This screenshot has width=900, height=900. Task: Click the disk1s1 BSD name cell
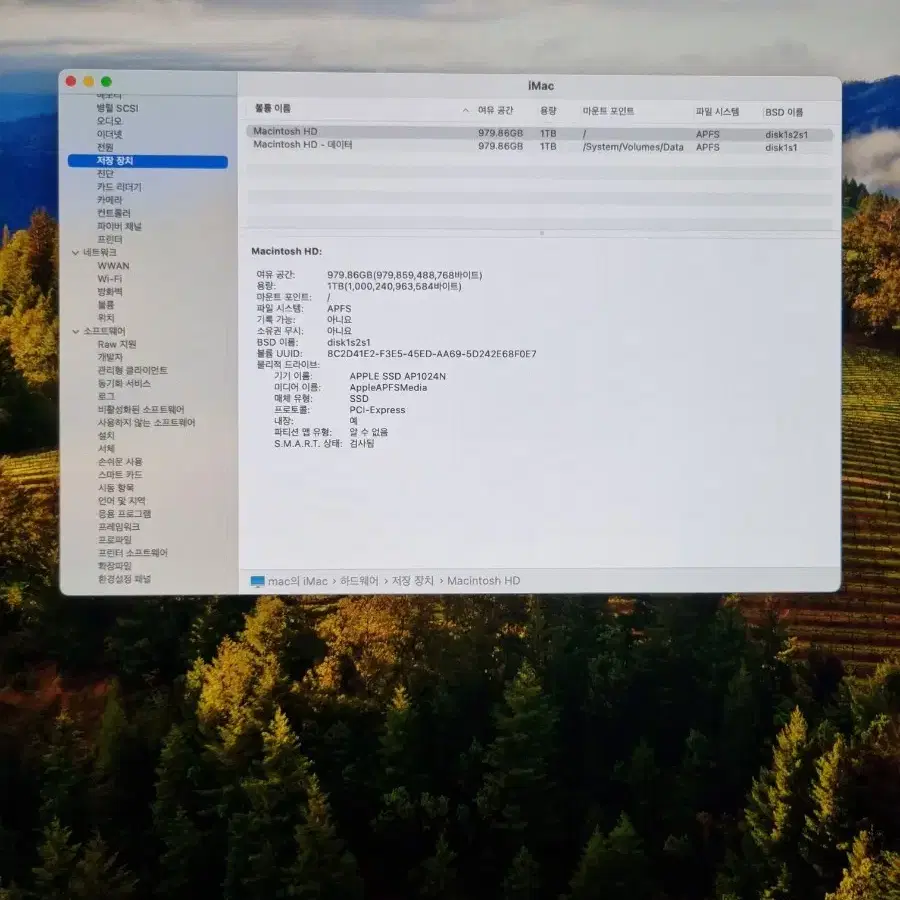(x=781, y=148)
